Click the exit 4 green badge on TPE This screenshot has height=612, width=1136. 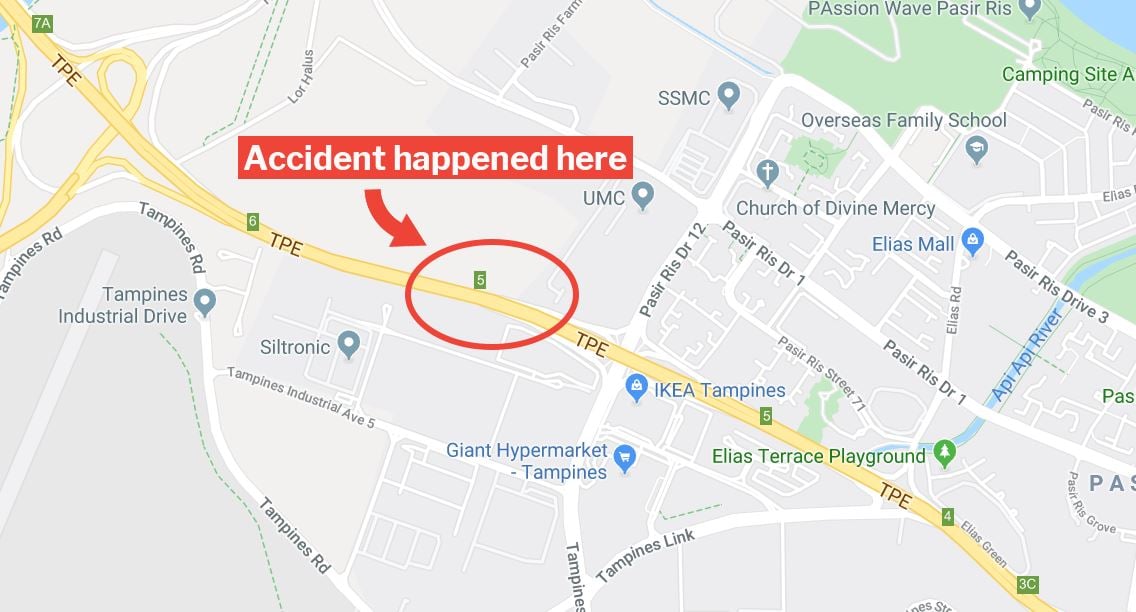948,517
